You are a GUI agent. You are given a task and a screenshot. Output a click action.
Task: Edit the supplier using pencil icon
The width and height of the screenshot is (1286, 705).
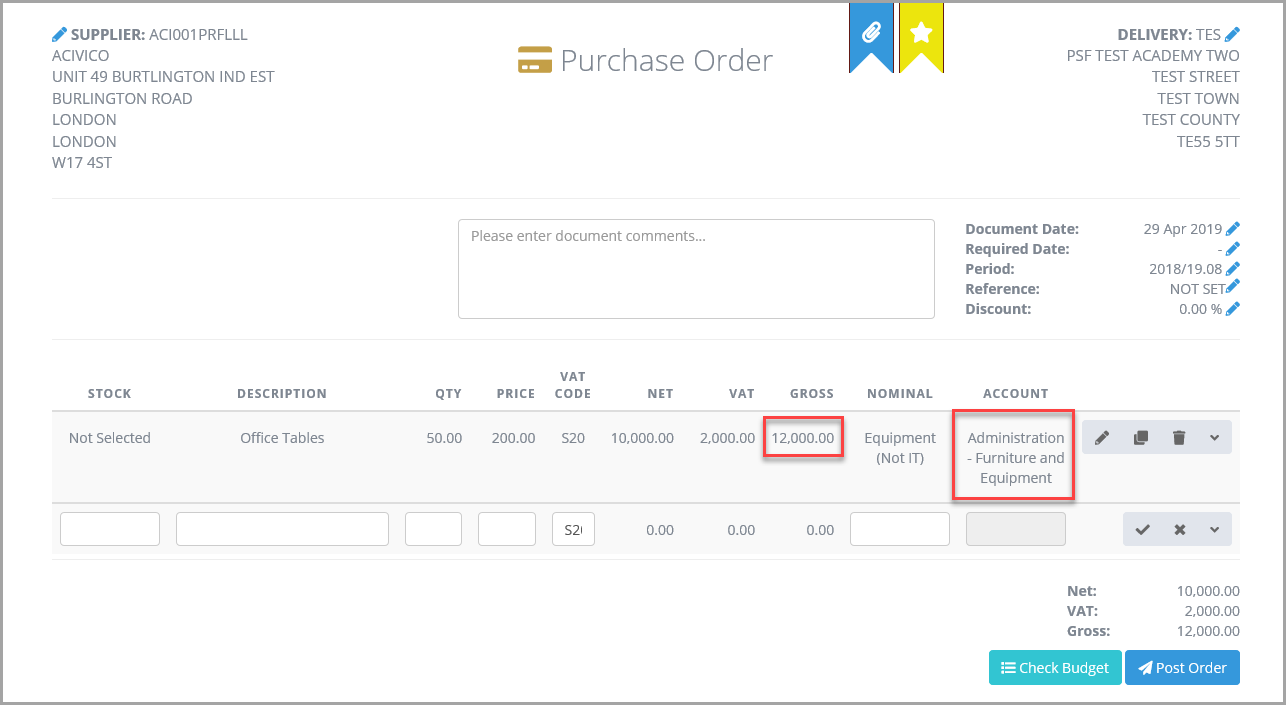tap(60, 35)
